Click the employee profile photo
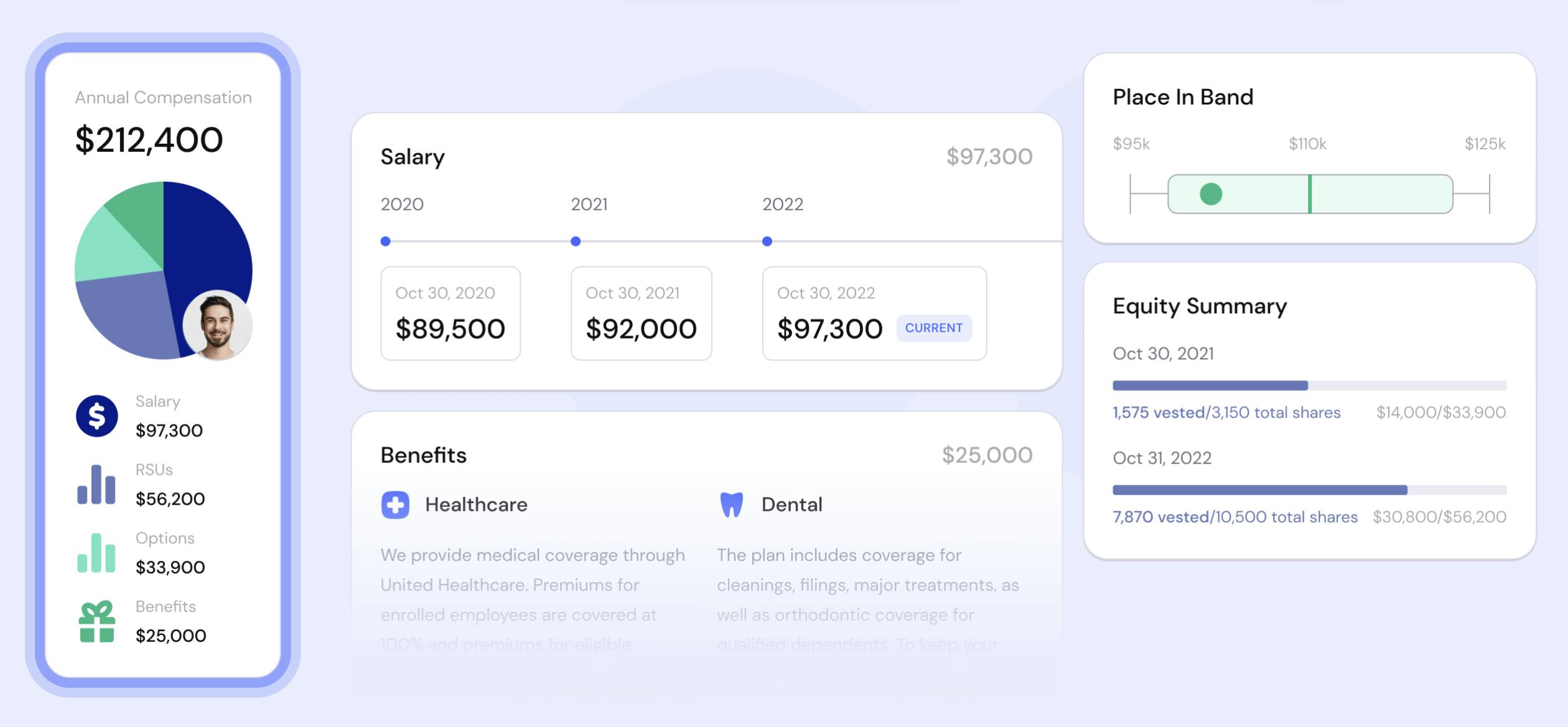This screenshot has width=1568, height=727. click(217, 326)
